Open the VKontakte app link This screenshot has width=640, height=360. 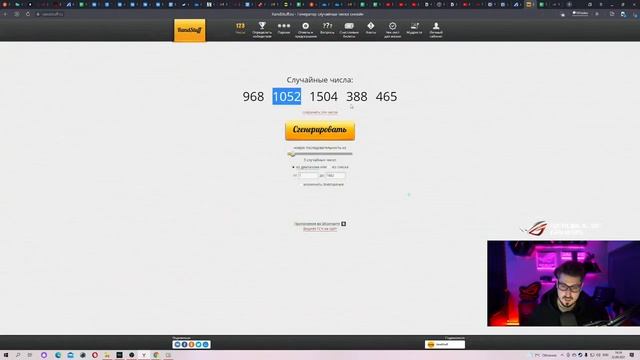click(x=320, y=224)
